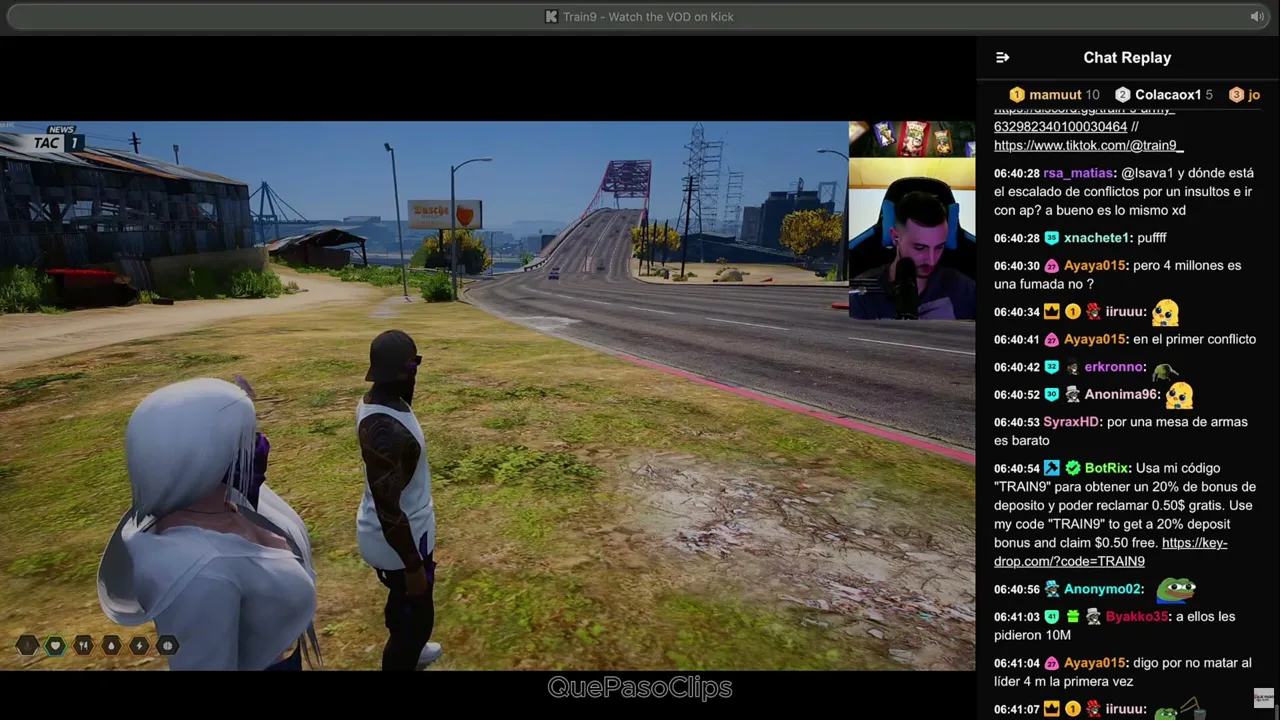
Task: Click the Pepe emote in Anonymo02's message
Action: [1176, 589]
